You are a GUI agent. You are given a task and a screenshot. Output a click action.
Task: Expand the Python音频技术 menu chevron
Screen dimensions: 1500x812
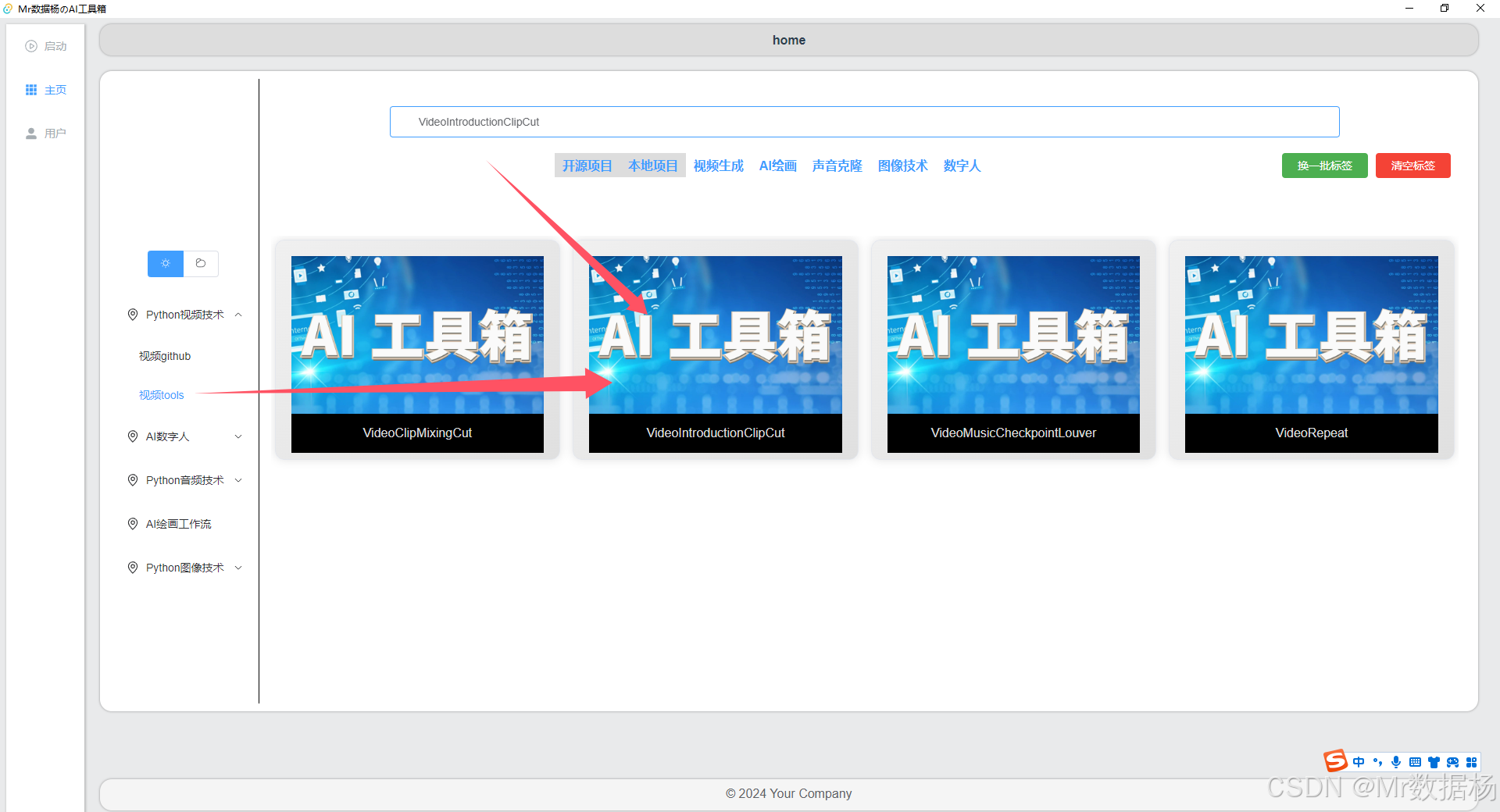(x=238, y=480)
